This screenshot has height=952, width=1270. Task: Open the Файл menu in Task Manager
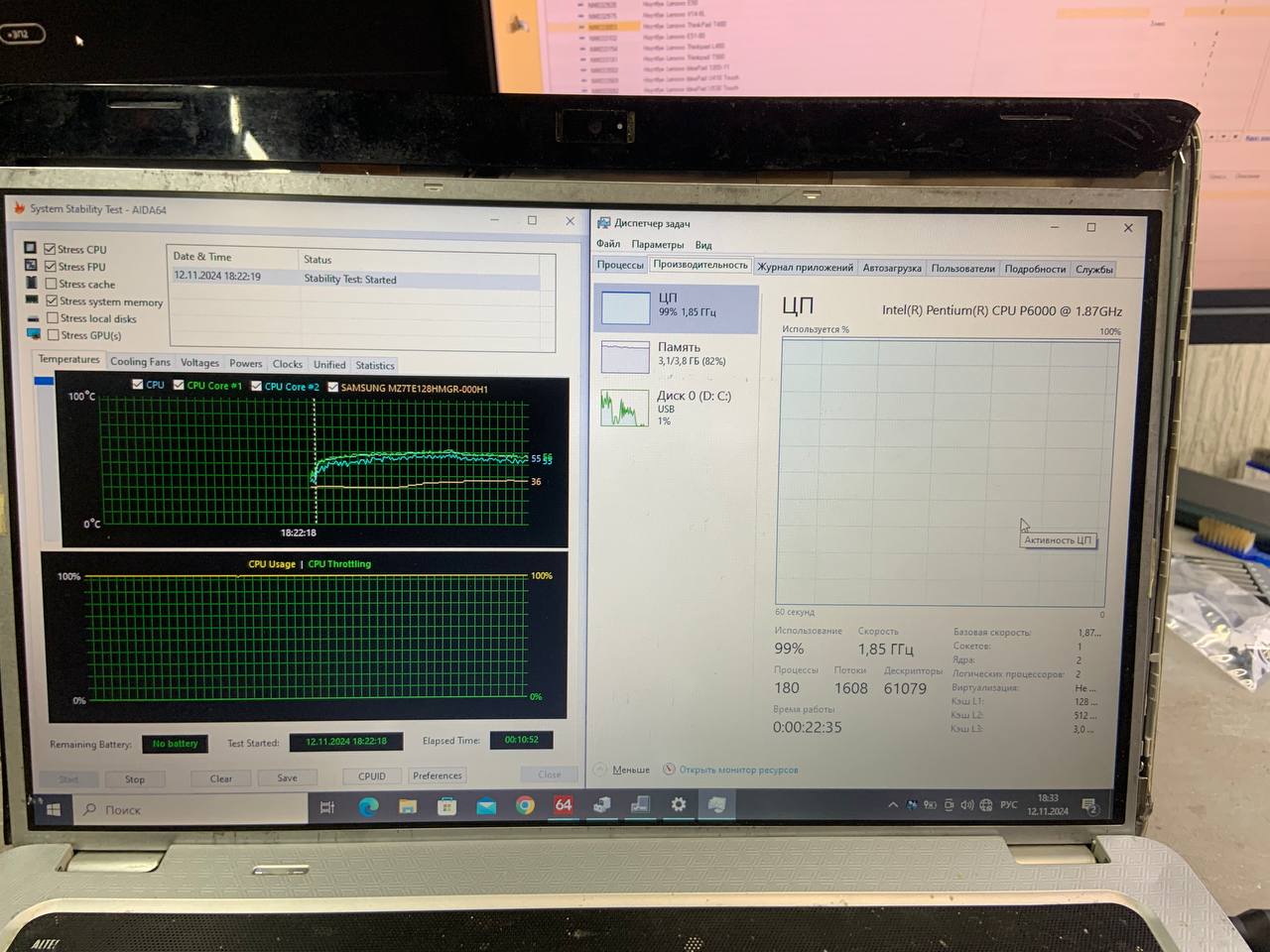pyautogui.click(x=608, y=244)
